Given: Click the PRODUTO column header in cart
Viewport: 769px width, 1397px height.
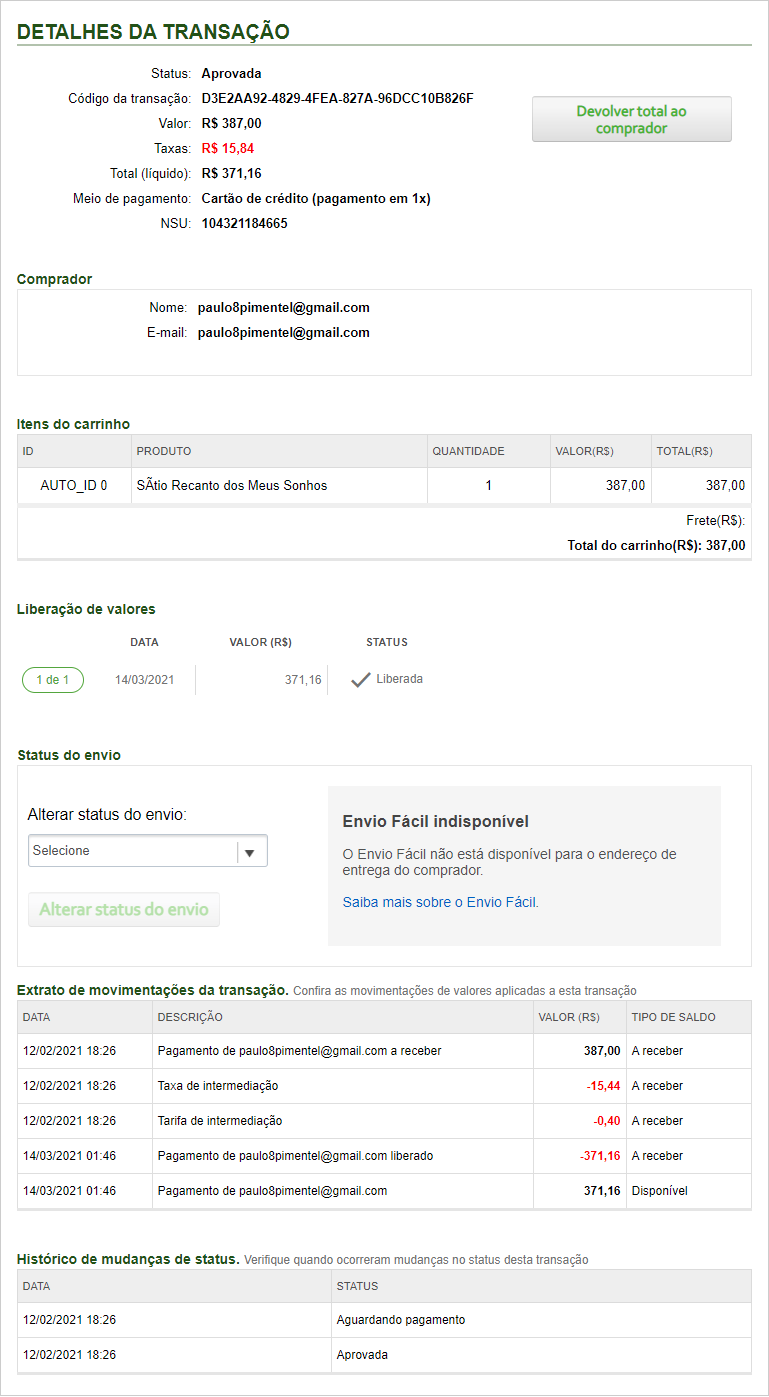Looking at the screenshot, I should tap(164, 452).
